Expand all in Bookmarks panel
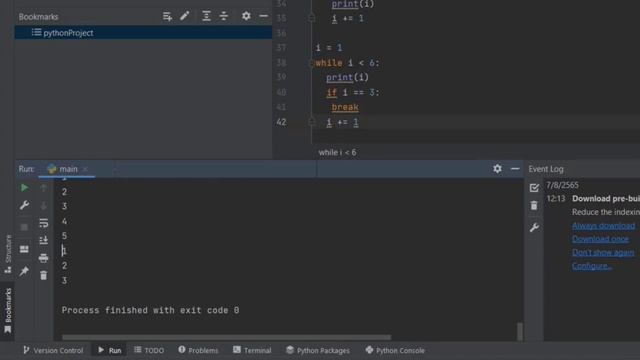The image size is (640, 360). [207, 16]
